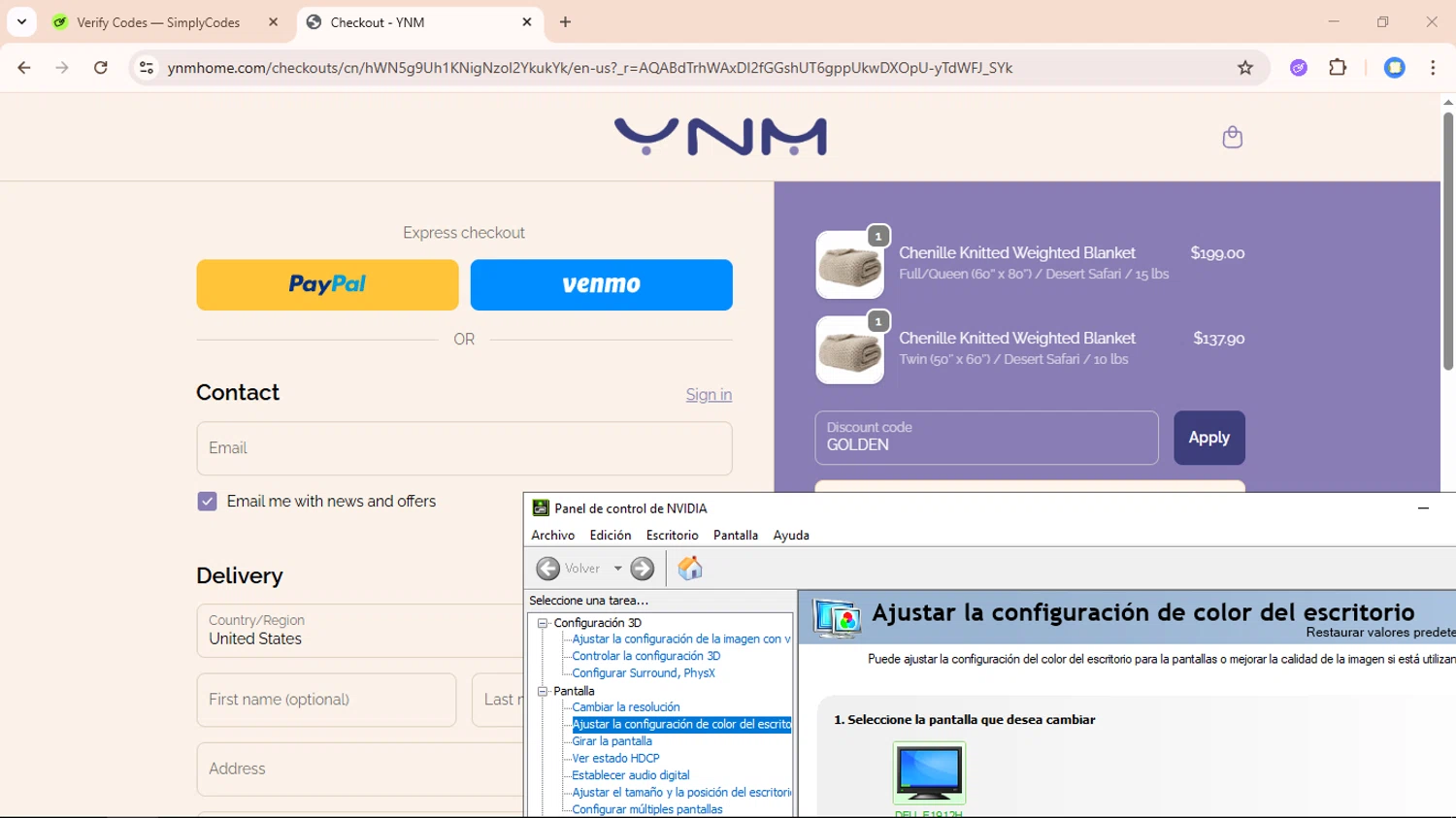The image size is (1456, 818).
Task: Click the desktop color settings header icon
Action: (838, 617)
